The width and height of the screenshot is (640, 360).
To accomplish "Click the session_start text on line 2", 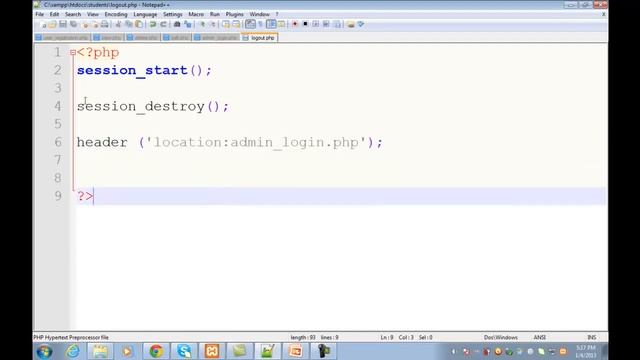I will pos(132,70).
